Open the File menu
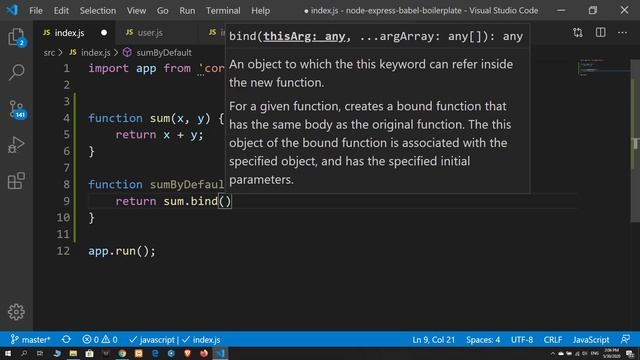Image resolution: width=640 pixels, height=360 pixels. [36, 11]
